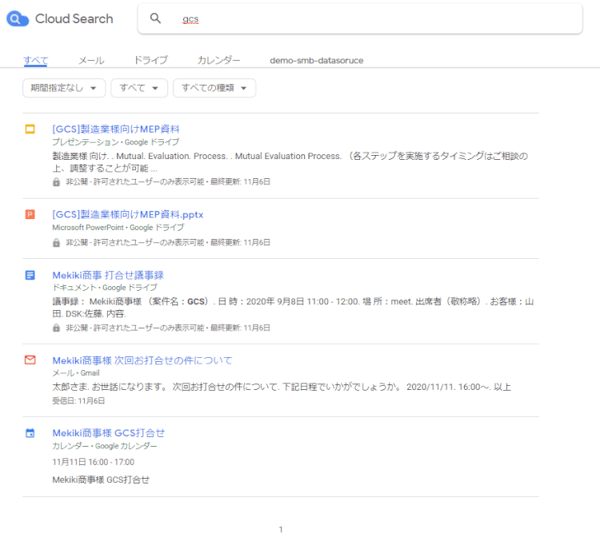
Task: Click the Cloud Search title text
Action: point(74,19)
